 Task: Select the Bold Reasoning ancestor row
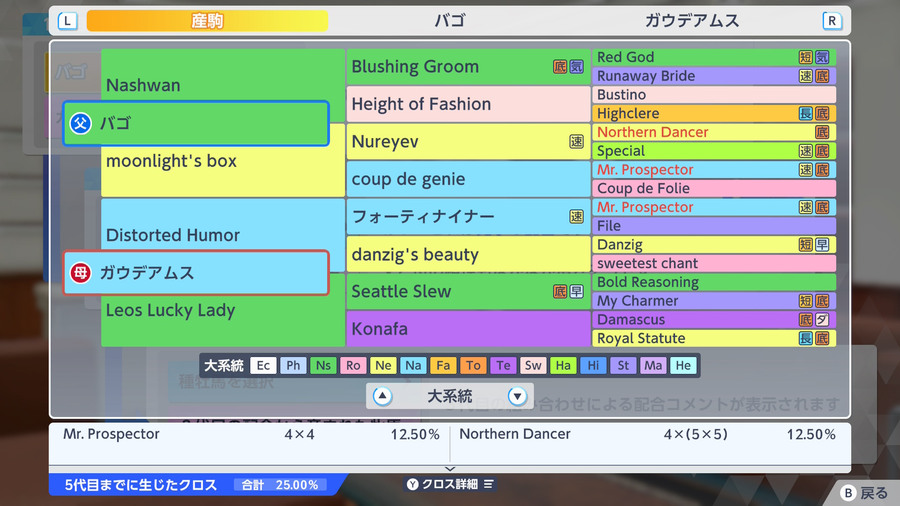[714, 282]
